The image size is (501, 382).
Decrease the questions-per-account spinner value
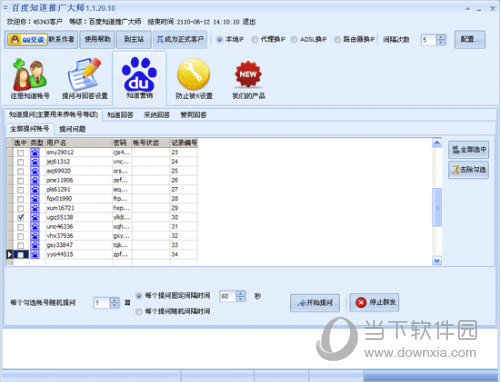[114, 305]
